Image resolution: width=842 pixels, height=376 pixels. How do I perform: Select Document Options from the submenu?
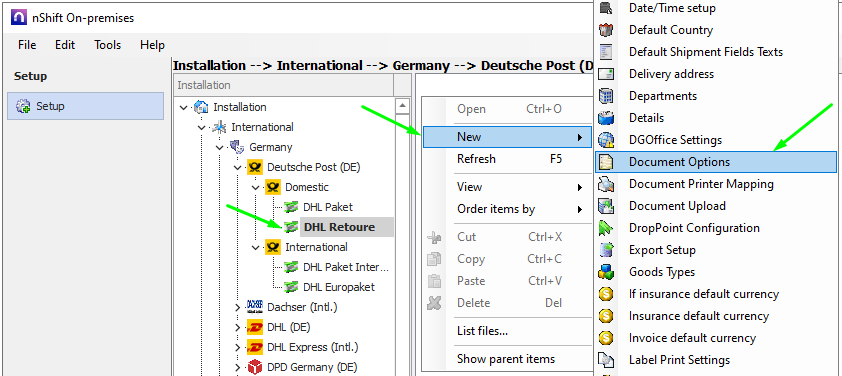[x=716, y=162]
